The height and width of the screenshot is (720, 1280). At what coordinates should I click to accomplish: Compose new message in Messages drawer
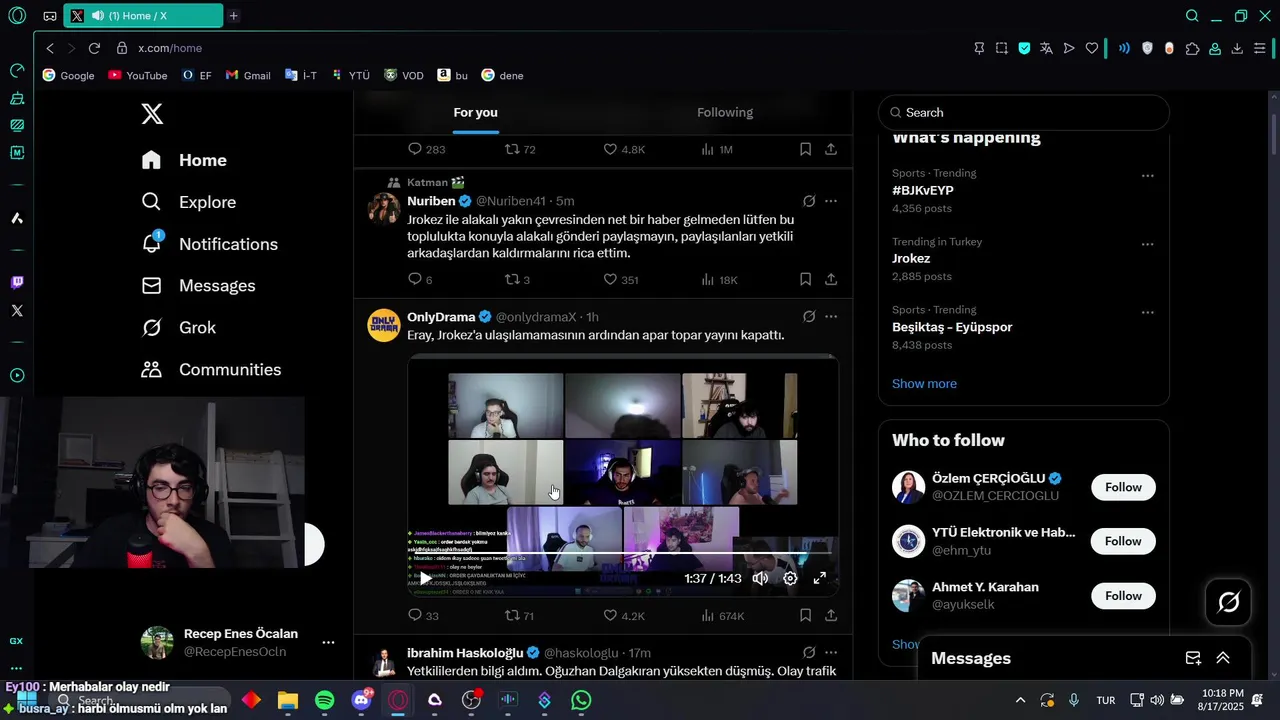(x=1193, y=658)
